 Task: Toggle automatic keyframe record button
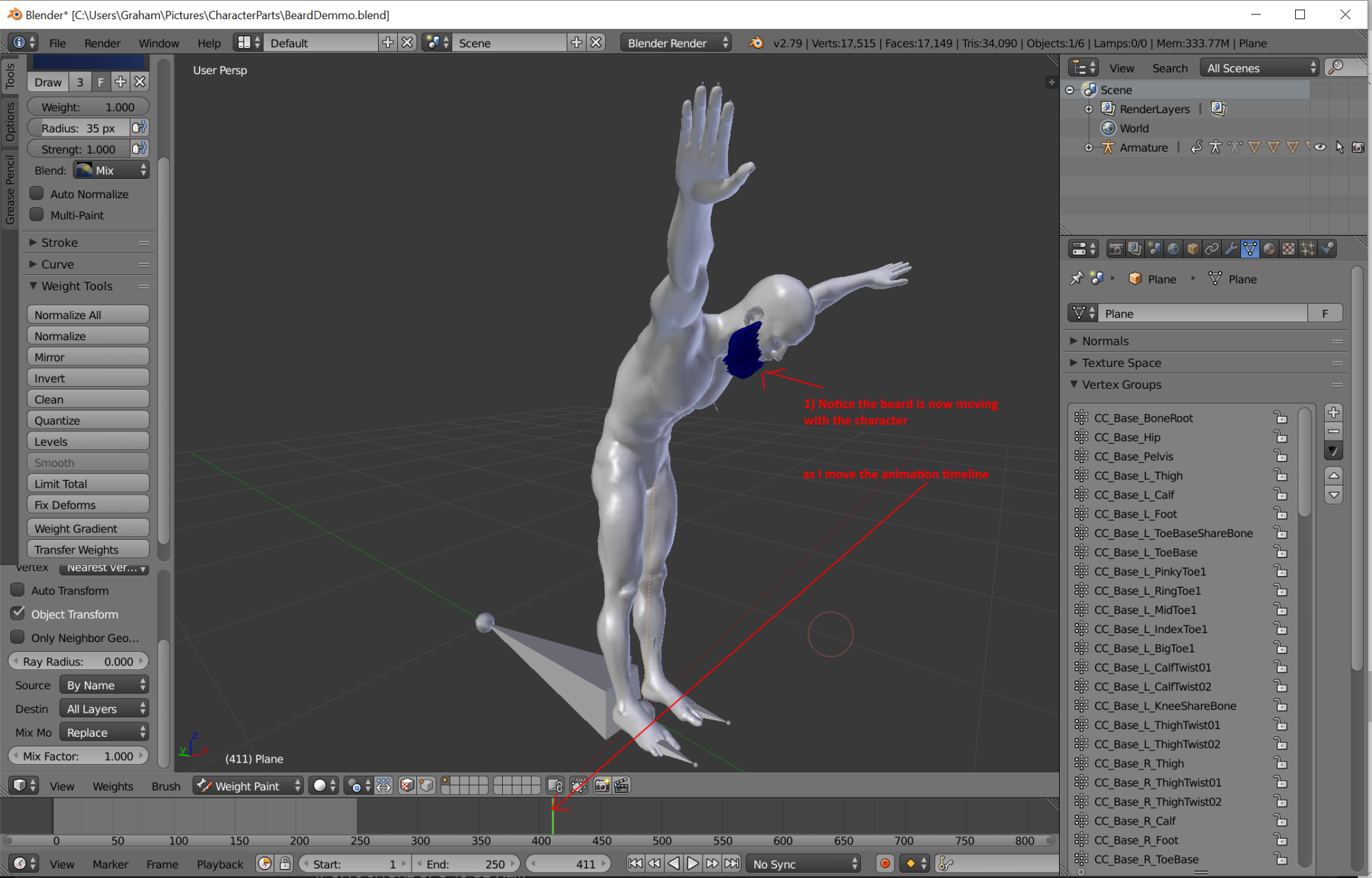coord(885,864)
